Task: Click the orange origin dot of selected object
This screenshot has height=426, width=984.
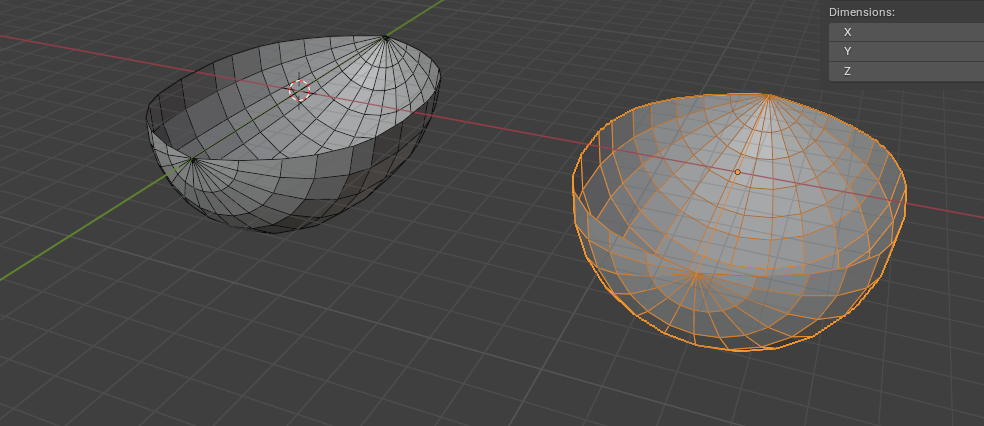Action: 737,172
